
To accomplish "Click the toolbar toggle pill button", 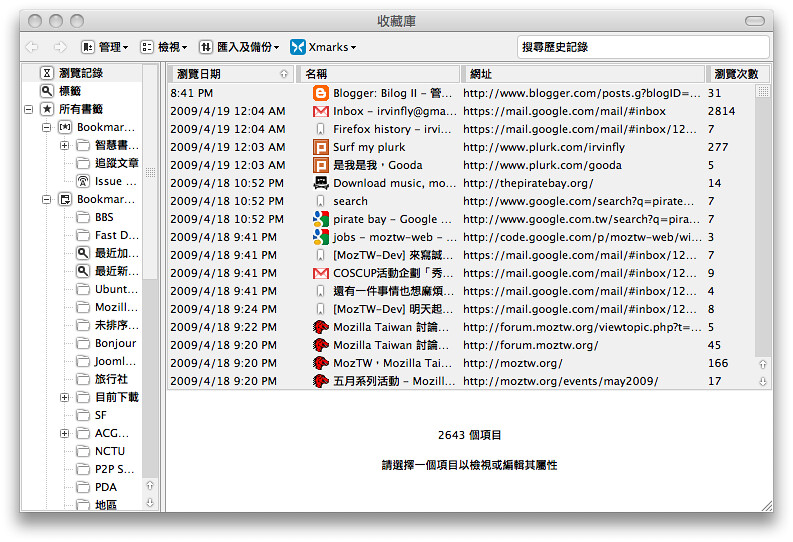I will click(755, 21).
